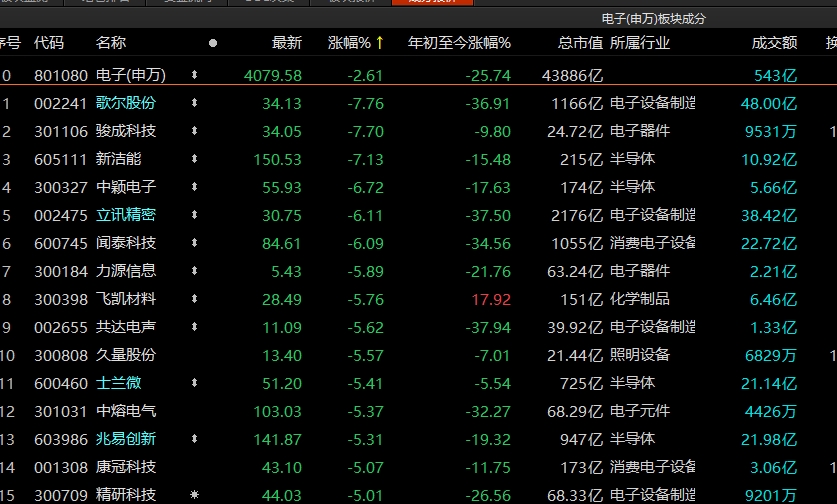Open the 立讯精密 stock link
Image resolution: width=837 pixels, height=504 pixels.
tap(125, 215)
